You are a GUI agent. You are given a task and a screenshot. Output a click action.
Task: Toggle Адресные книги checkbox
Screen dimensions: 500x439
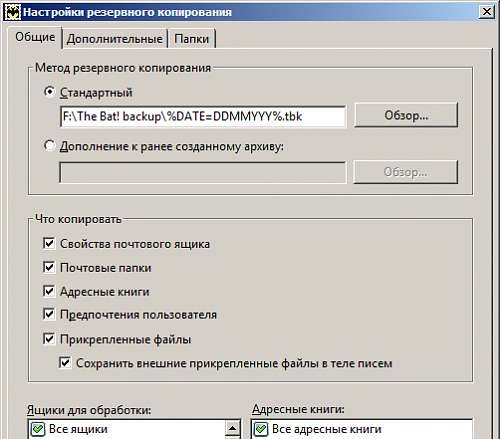(49, 291)
